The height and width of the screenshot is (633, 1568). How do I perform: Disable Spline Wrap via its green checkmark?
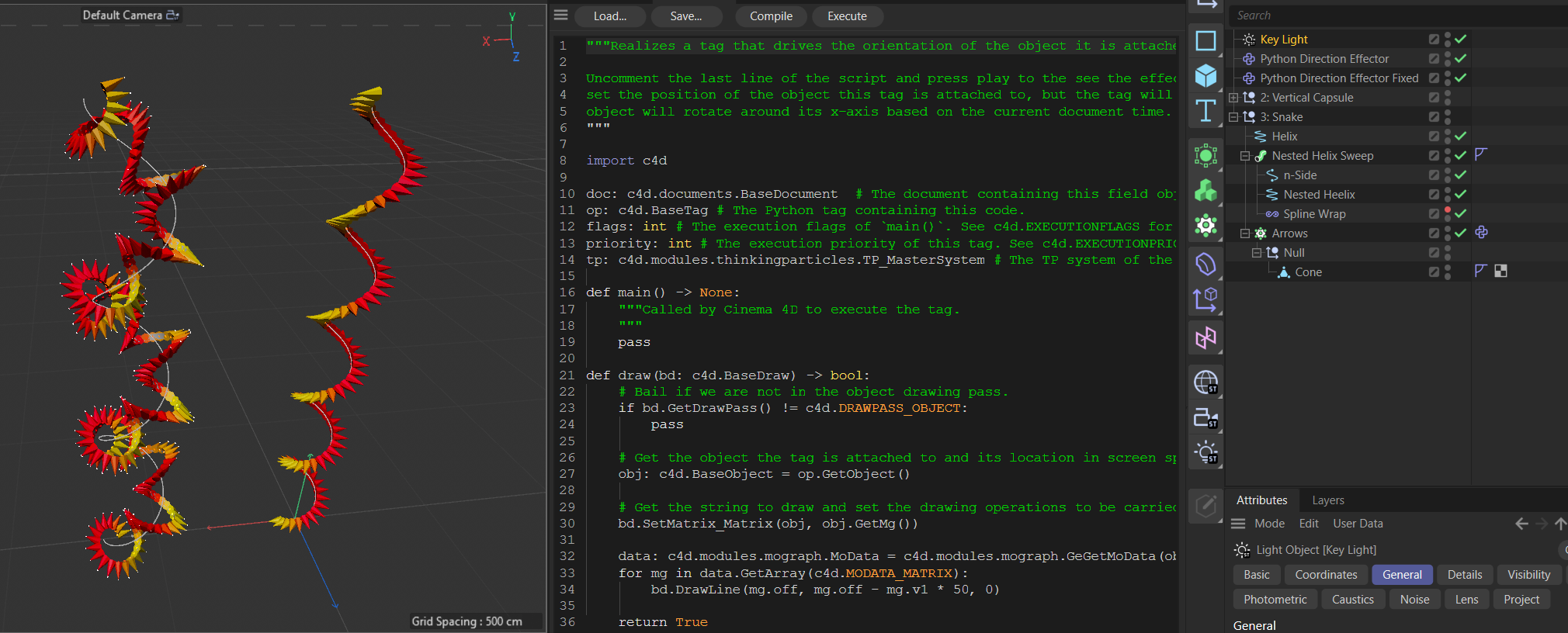[x=1461, y=213]
